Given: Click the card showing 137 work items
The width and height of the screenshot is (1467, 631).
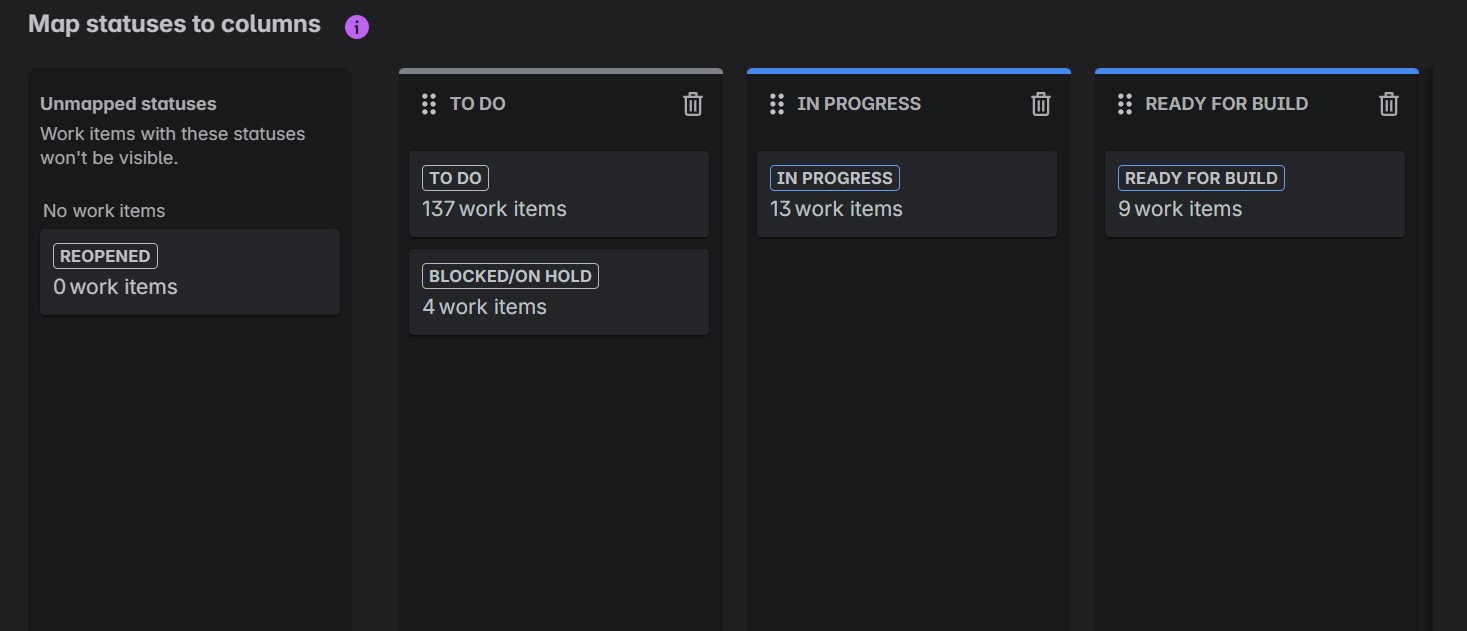Looking at the screenshot, I should pyautogui.click(x=558, y=193).
